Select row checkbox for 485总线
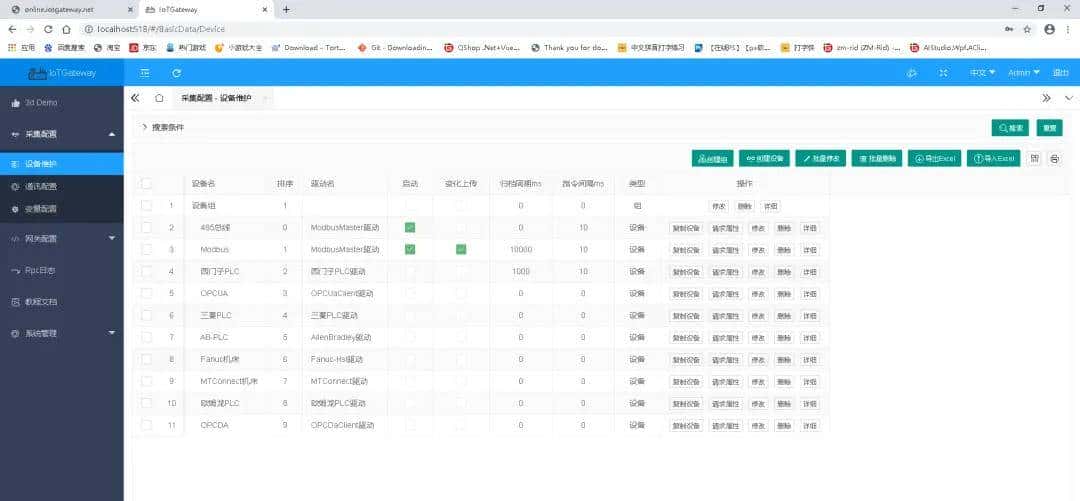Screen dimensions: 1080x501 pyautogui.click(x=146, y=227)
